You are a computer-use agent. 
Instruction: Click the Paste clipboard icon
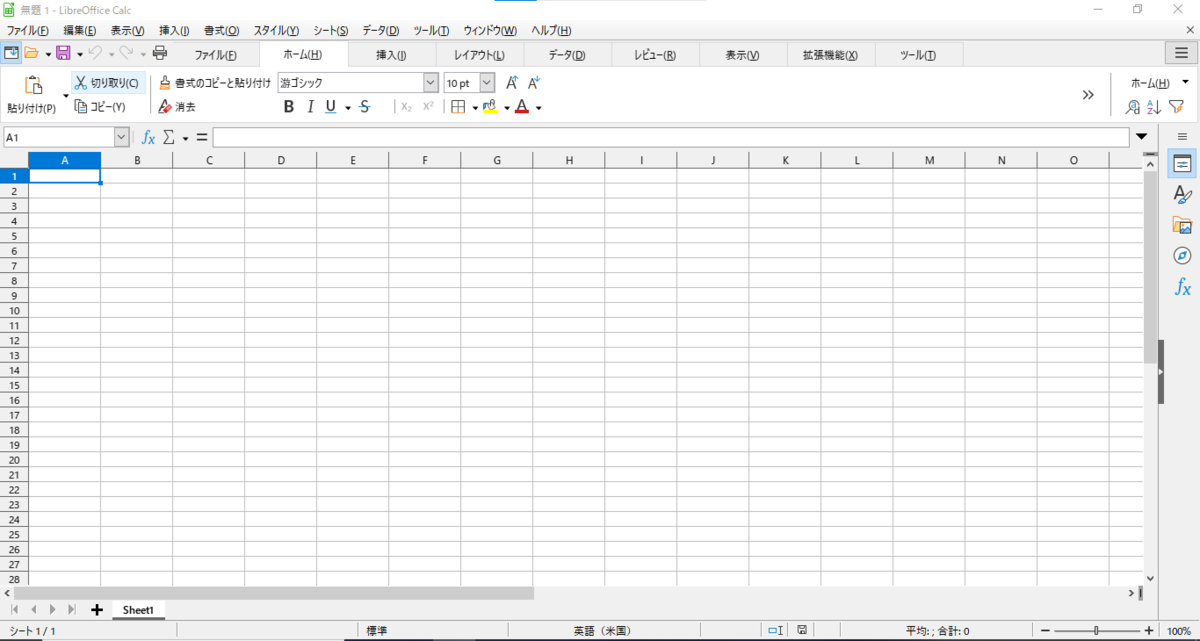coord(33,86)
